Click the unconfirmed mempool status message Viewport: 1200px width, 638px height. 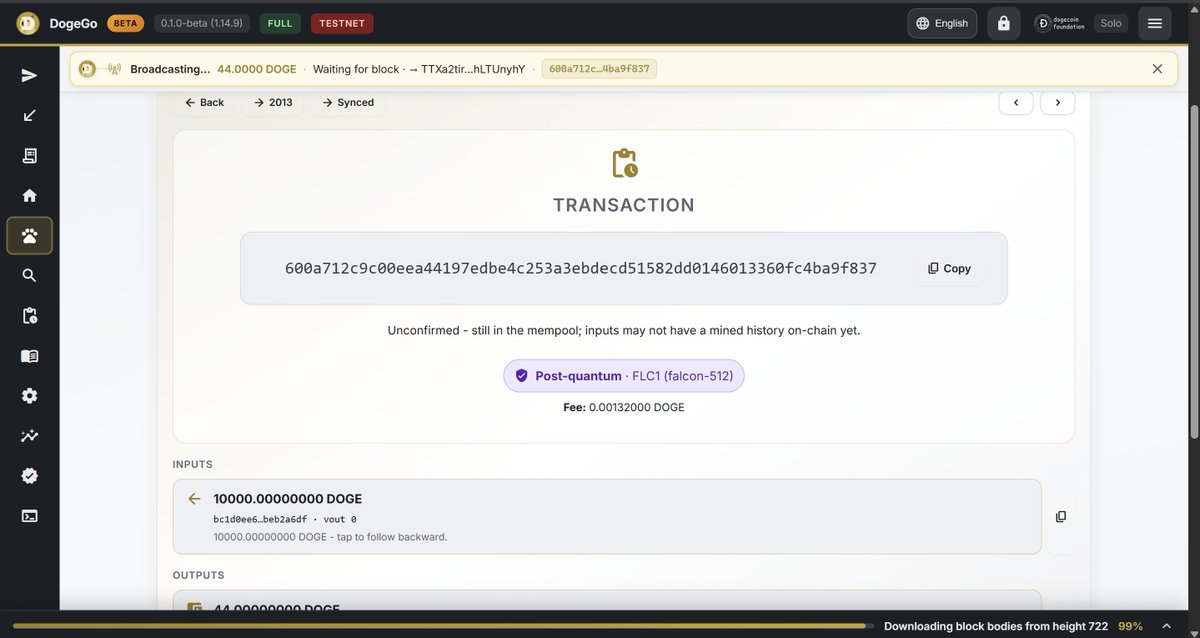[x=624, y=330]
